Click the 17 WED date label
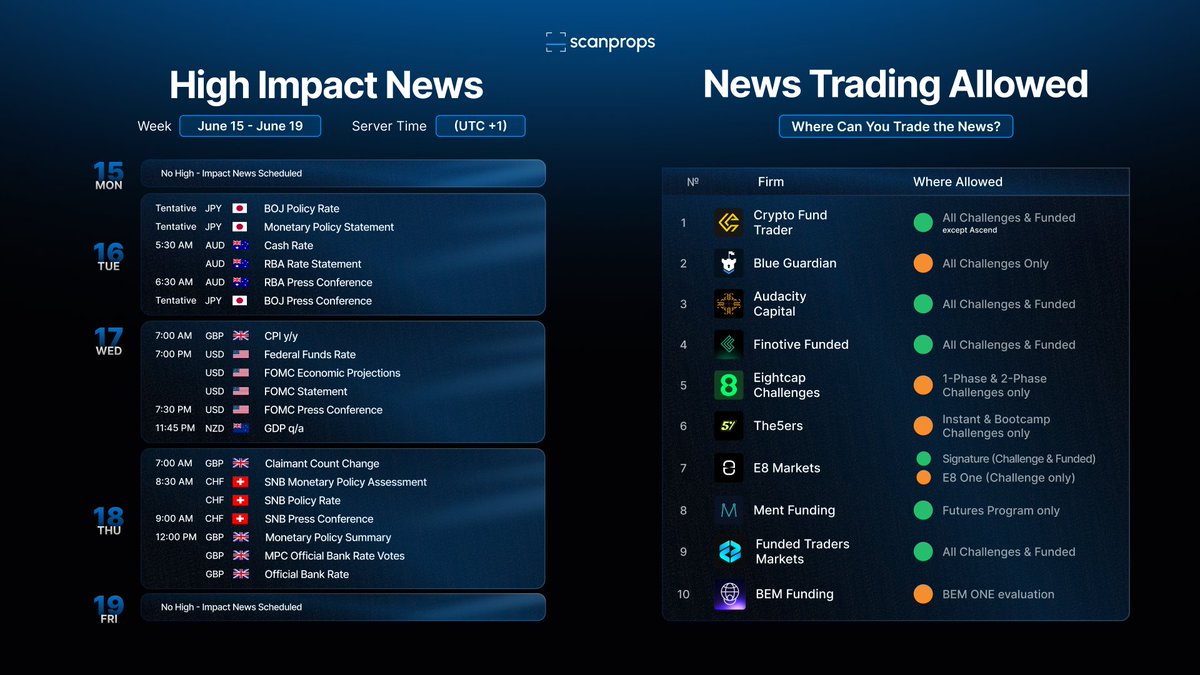The image size is (1200, 675). point(109,341)
